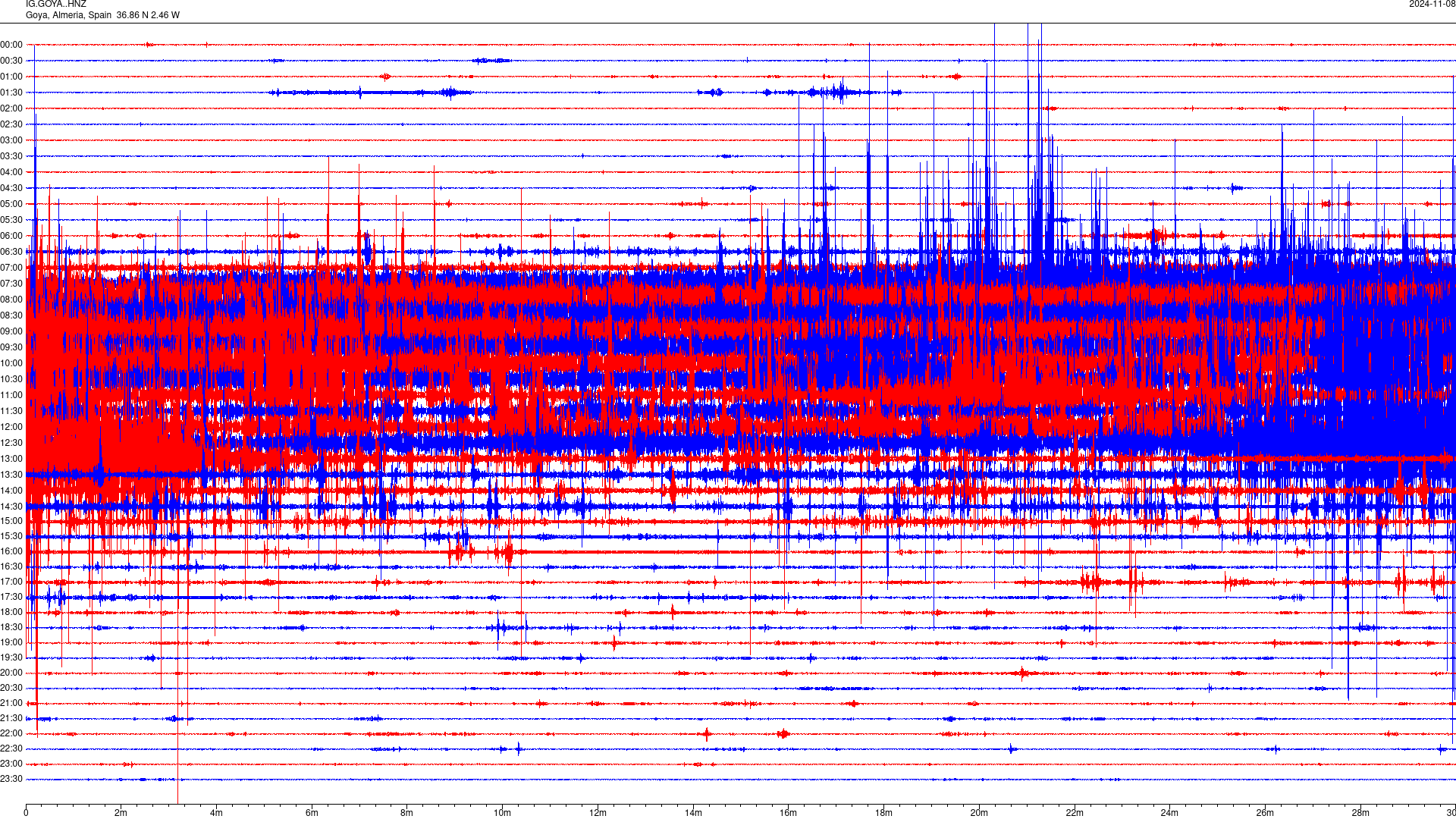
Task: Select the 10:00 time row label
Action: (11, 363)
